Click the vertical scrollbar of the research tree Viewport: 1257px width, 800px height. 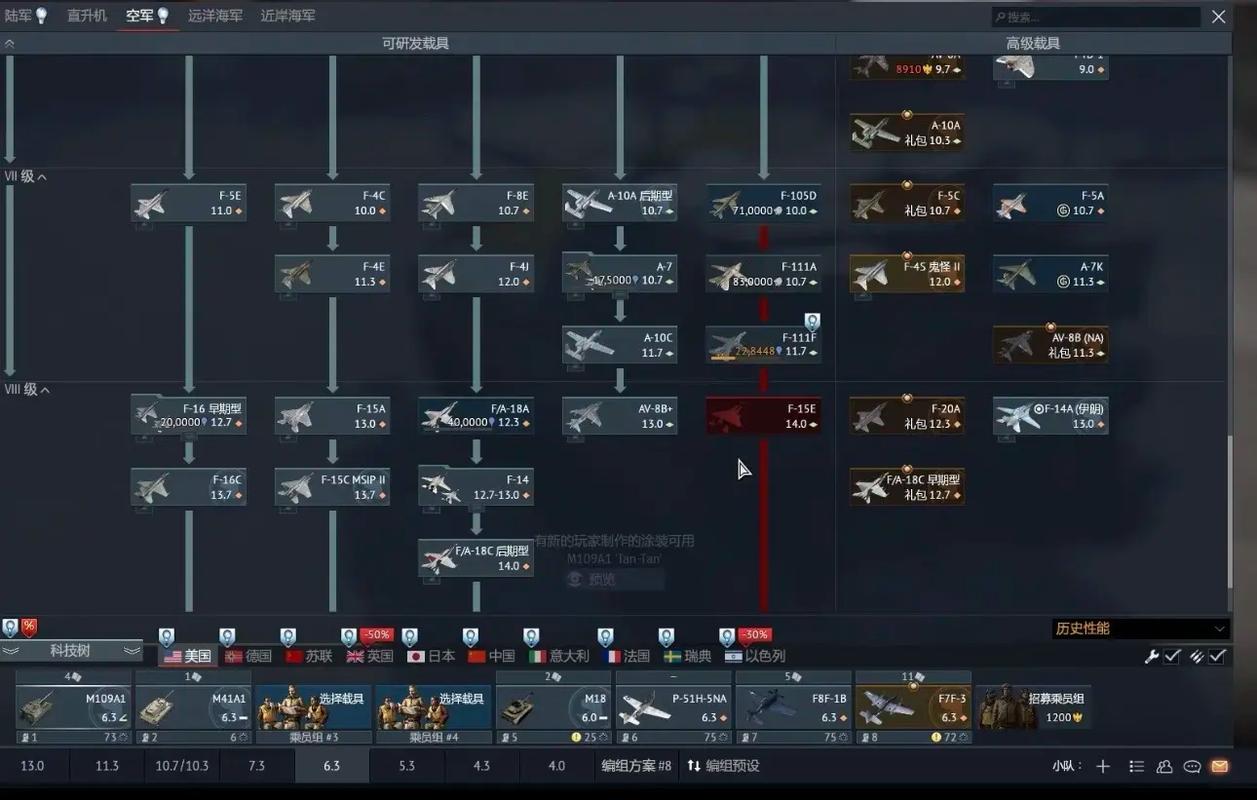[1231, 510]
